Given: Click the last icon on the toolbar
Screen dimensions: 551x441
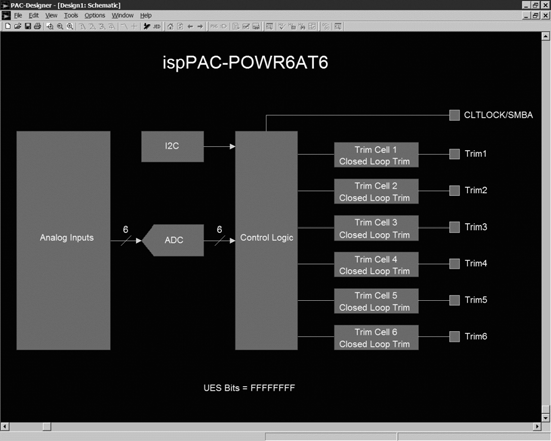Looking at the screenshot, I should (x=338, y=26).
